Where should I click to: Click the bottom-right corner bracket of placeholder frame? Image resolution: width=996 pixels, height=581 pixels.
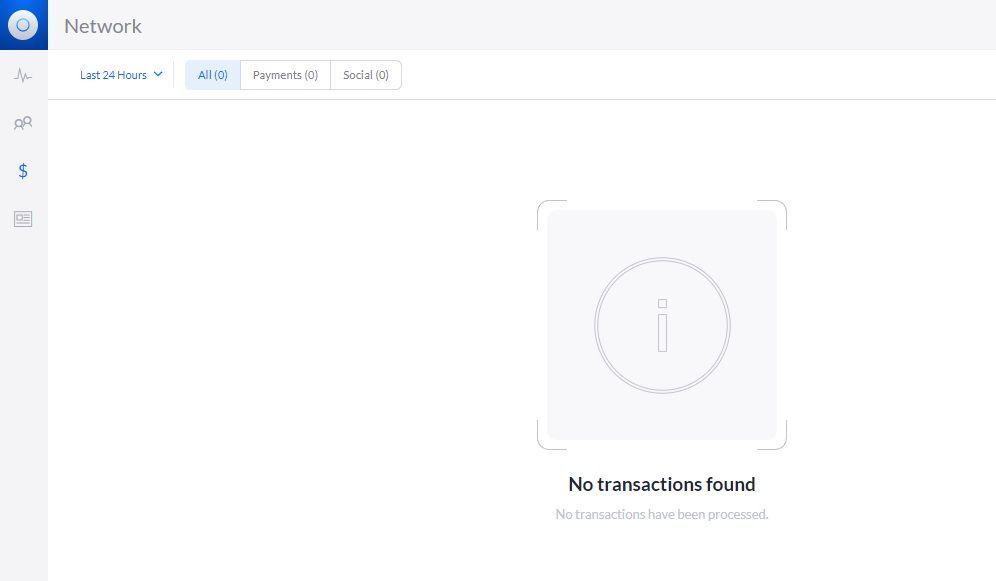click(772, 435)
